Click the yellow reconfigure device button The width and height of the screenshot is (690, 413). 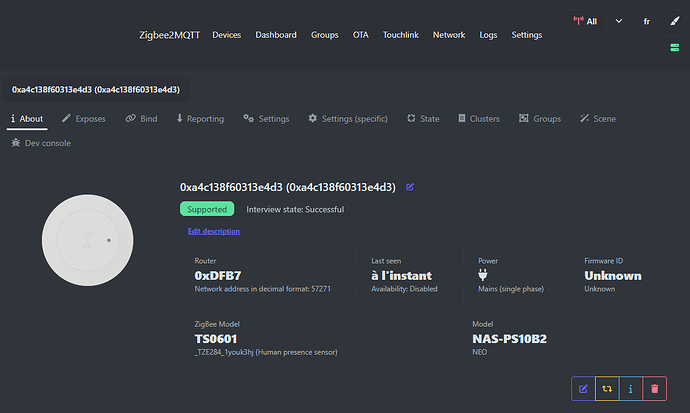click(x=607, y=388)
